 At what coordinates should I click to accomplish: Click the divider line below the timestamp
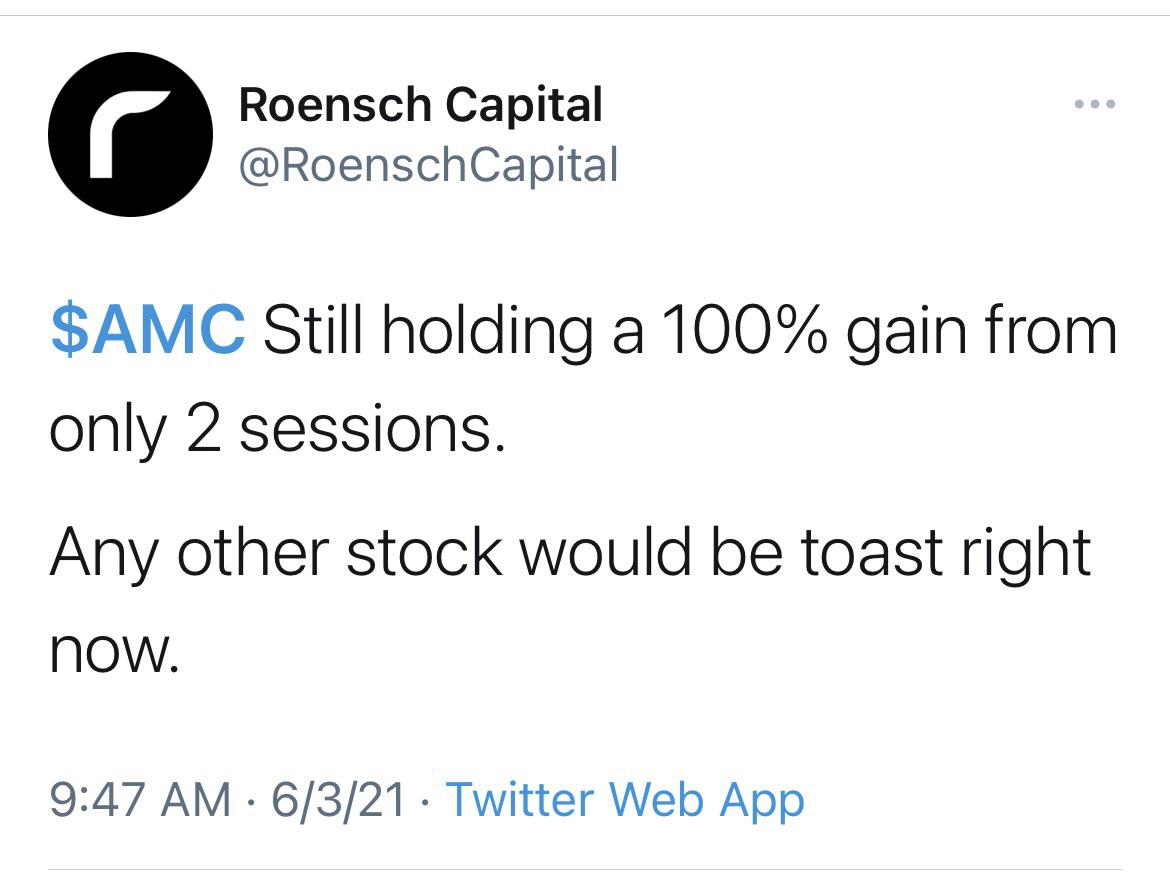click(x=585, y=866)
